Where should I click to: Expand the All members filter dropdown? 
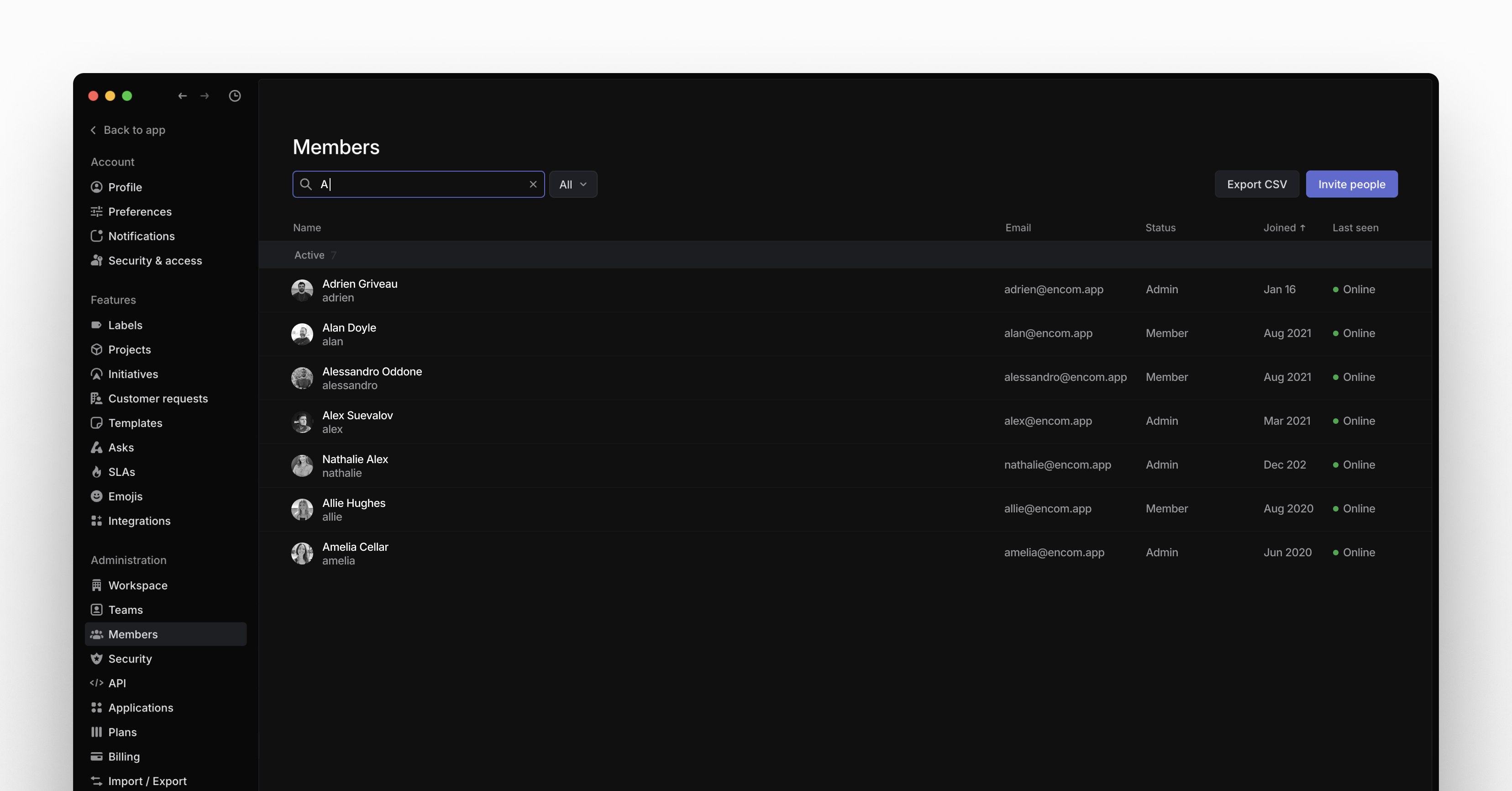(573, 184)
